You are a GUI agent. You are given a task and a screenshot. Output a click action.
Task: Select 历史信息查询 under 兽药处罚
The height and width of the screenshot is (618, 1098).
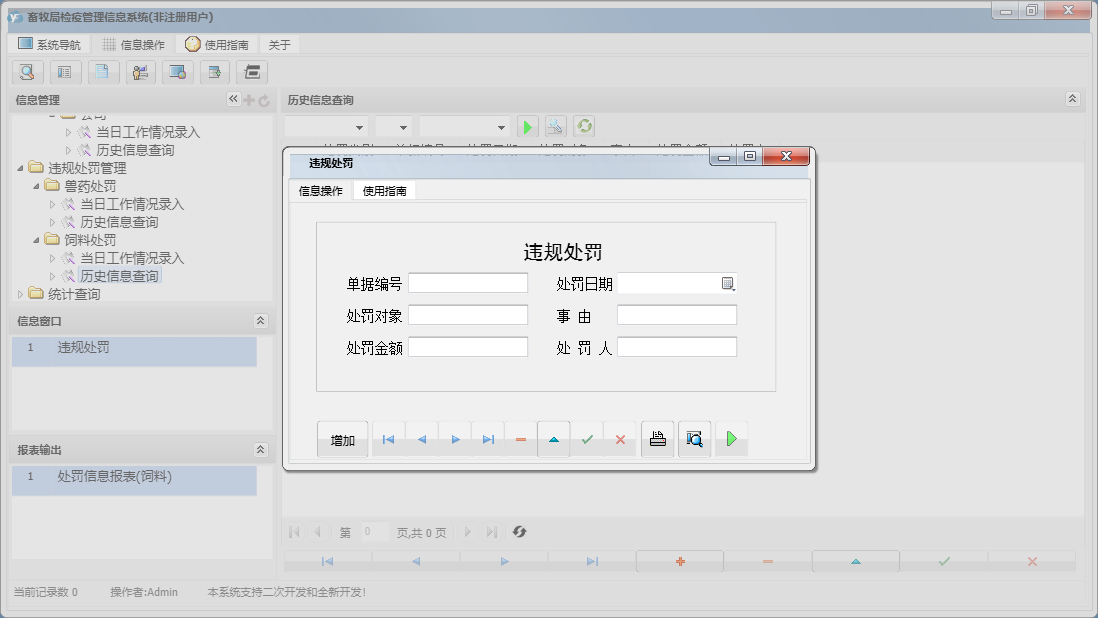pyautogui.click(x=119, y=222)
